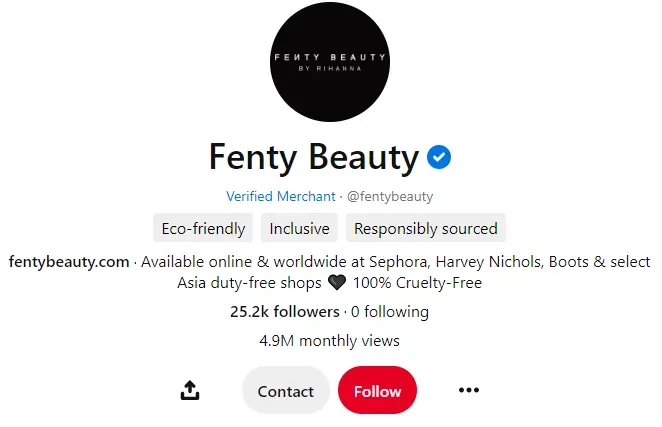This screenshot has height=427, width=662.
Task: Open the 0 following list
Action: pos(390,312)
